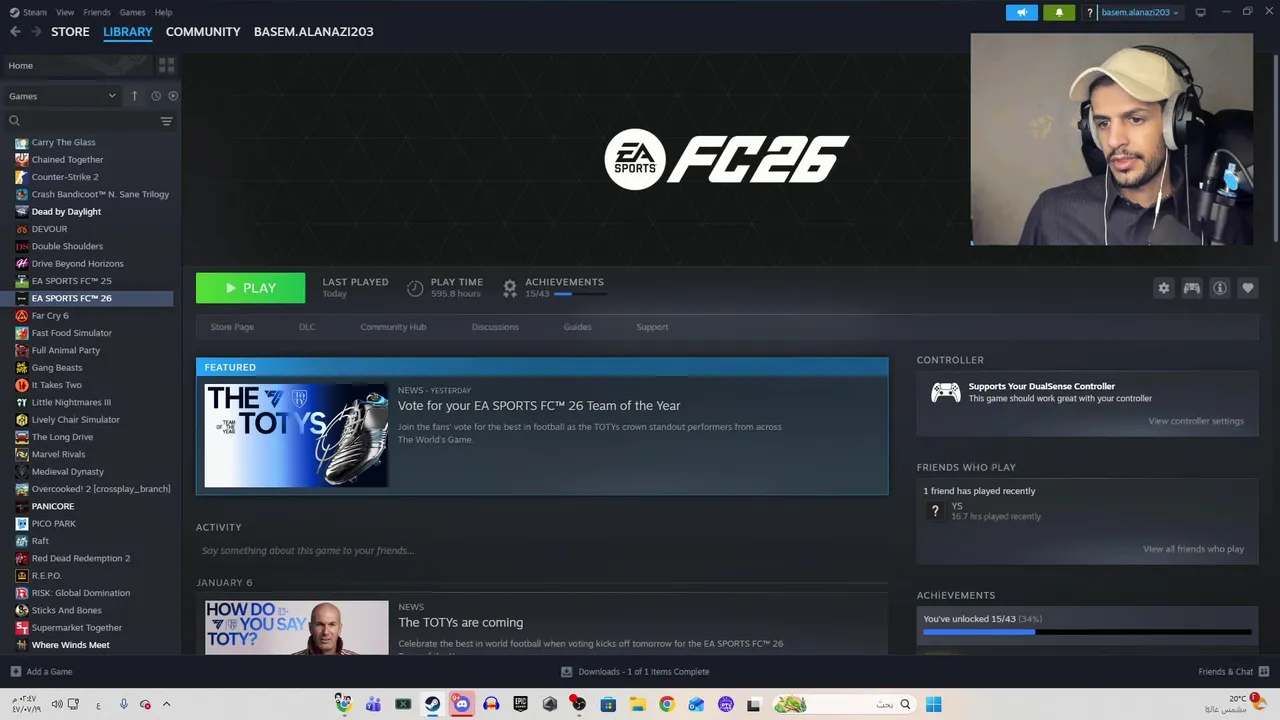Click View all friends who play
The height and width of the screenshot is (720, 1280).
(x=1193, y=549)
